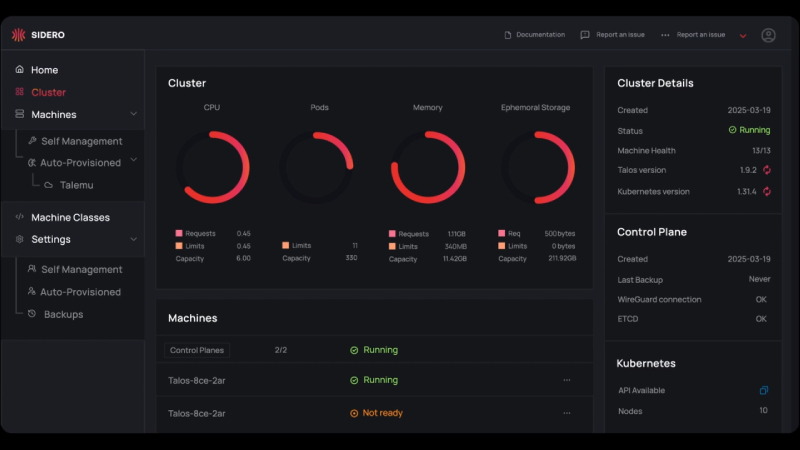Click the Talos version update icon
Viewport: 800px width, 450px height.
767,170
